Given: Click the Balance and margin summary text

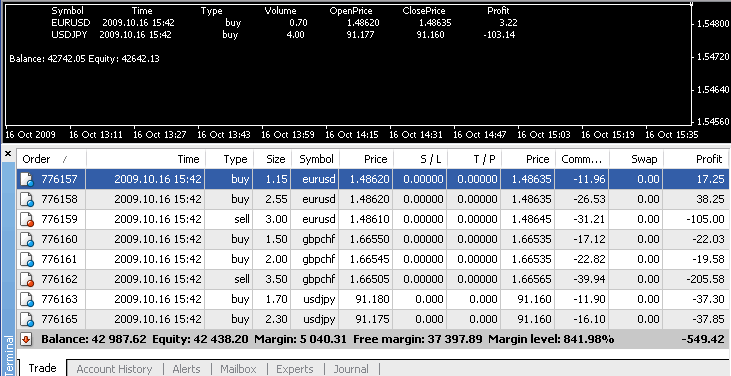Looking at the screenshot, I should (327, 340).
